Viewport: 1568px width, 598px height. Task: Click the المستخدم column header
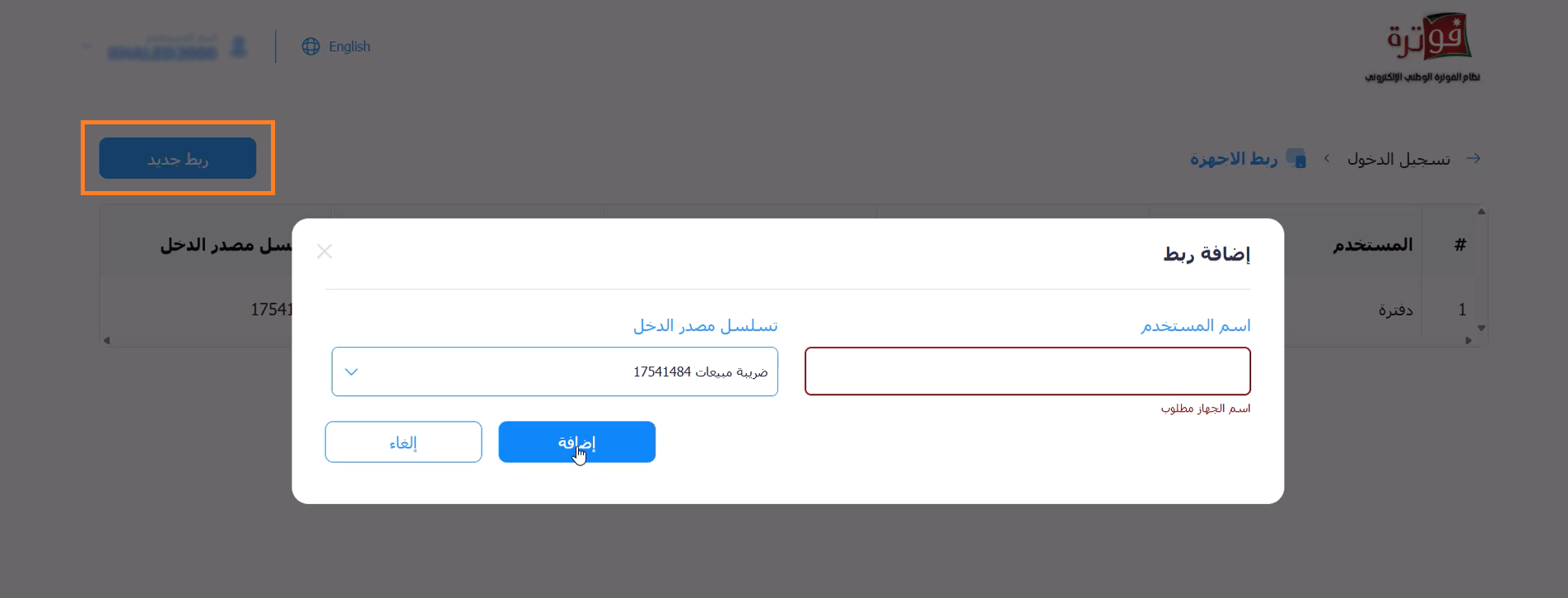pos(1373,245)
